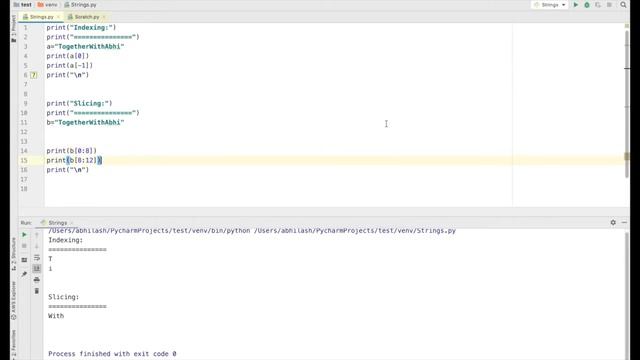
Task: Open Run panel settings gear
Action: [x=613, y=222]
